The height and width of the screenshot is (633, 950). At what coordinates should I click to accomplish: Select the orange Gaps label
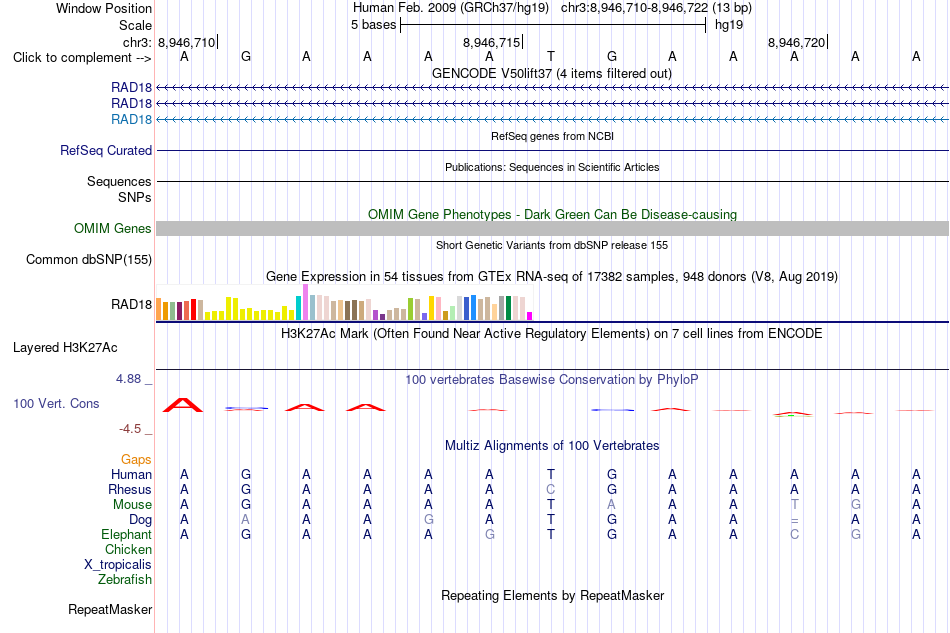(x=136, y=459)
